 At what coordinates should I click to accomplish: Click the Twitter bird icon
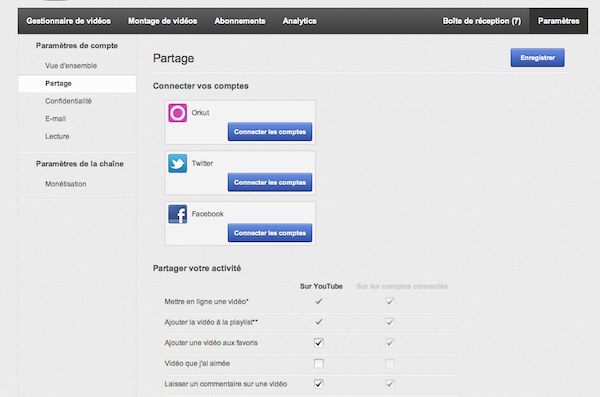tap(178, 163)
